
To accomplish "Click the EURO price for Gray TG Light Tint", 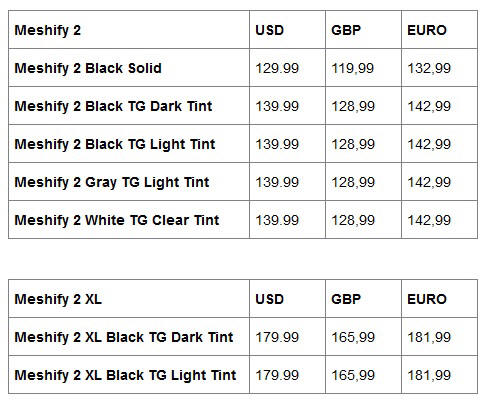I will [439, 182].
